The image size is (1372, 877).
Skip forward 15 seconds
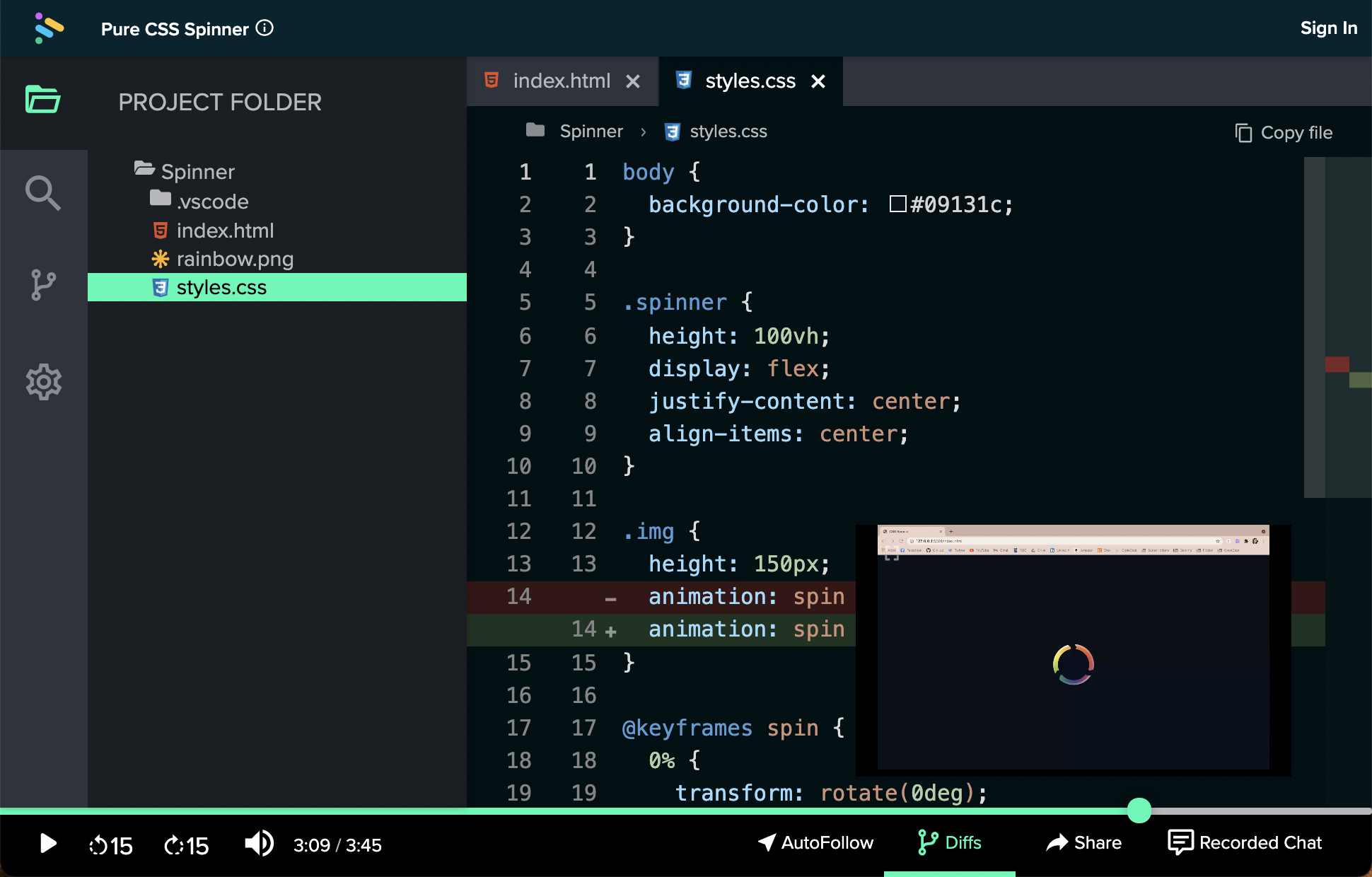187,844
